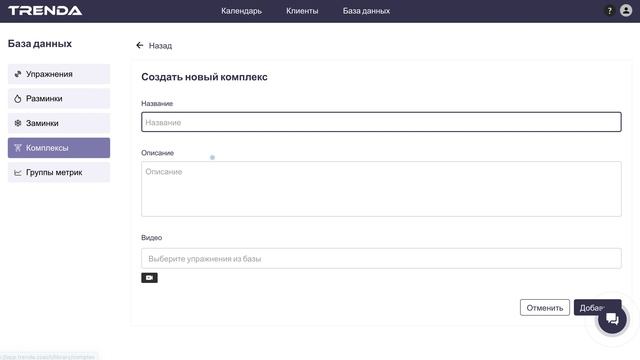Select Разминки in the sidebar
This screenshot has width=640, height=360.
tap(59, 98)
